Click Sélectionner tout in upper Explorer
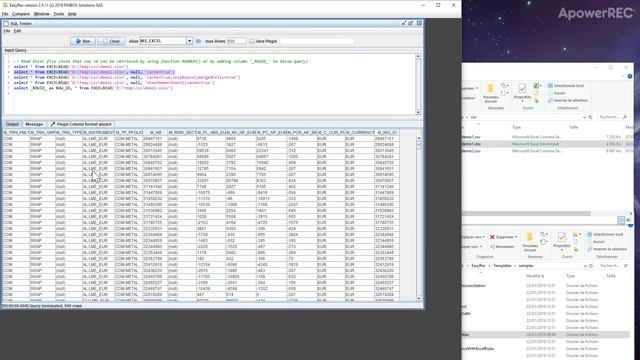The image size is (640, 360). click(566, 86)
